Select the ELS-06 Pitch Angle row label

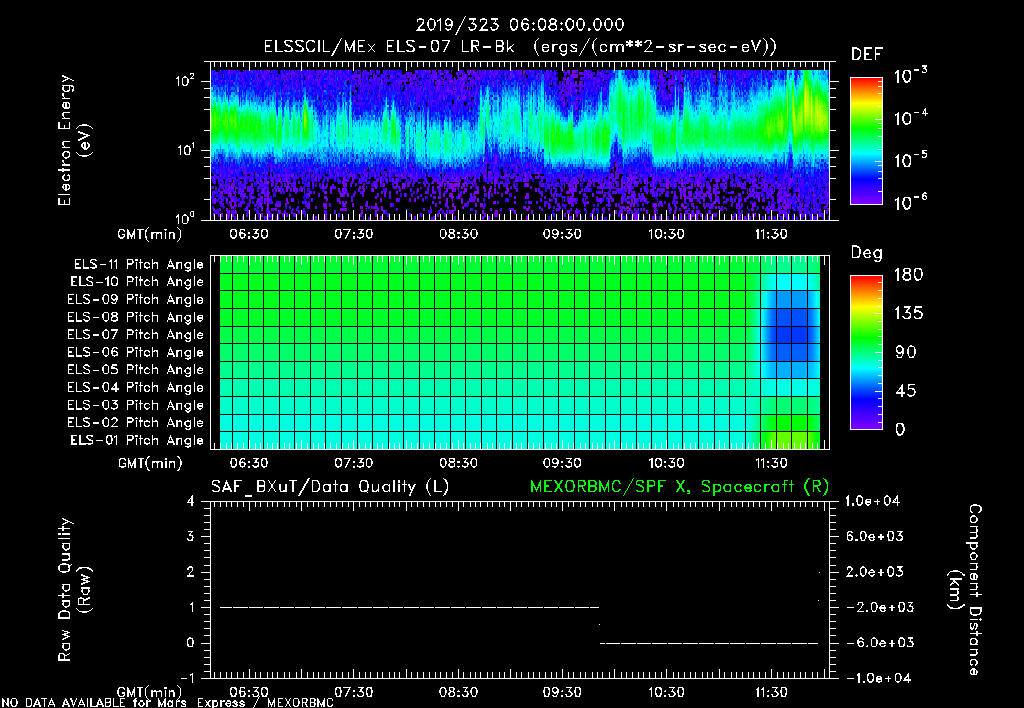coord(135,352)
